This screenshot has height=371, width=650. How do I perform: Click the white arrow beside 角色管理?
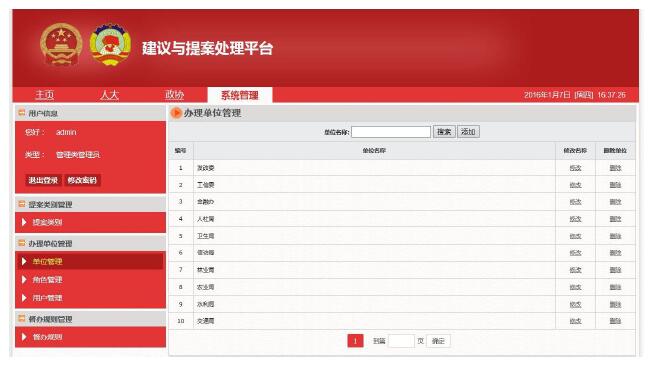click(24, 279)
